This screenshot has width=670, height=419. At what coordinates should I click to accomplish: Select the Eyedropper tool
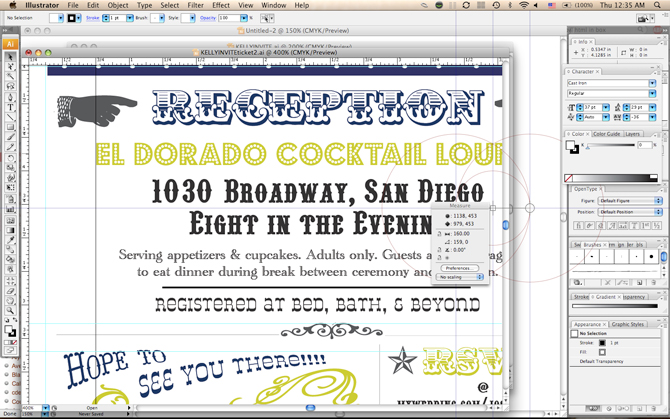11,240
